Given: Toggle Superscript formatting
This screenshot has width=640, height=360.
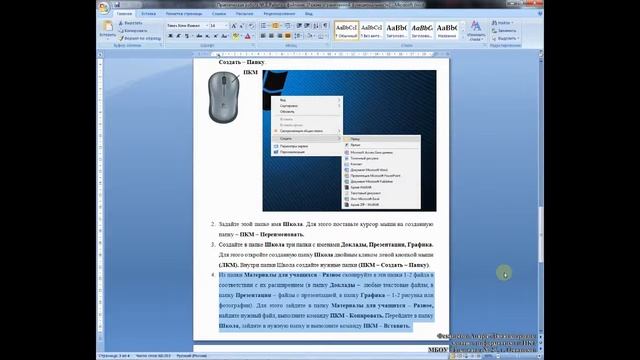Looking at the screenshot, I should click(x=215, y=36).
